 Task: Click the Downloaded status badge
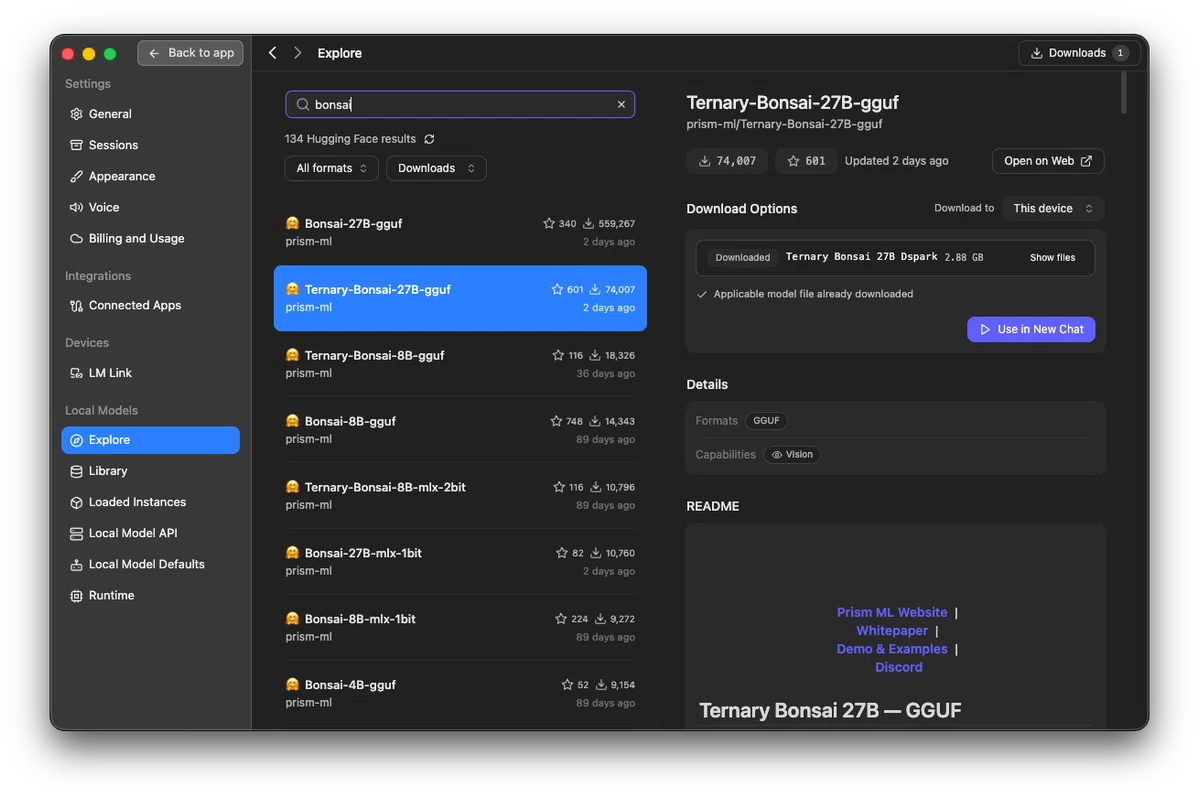[743, 257]
